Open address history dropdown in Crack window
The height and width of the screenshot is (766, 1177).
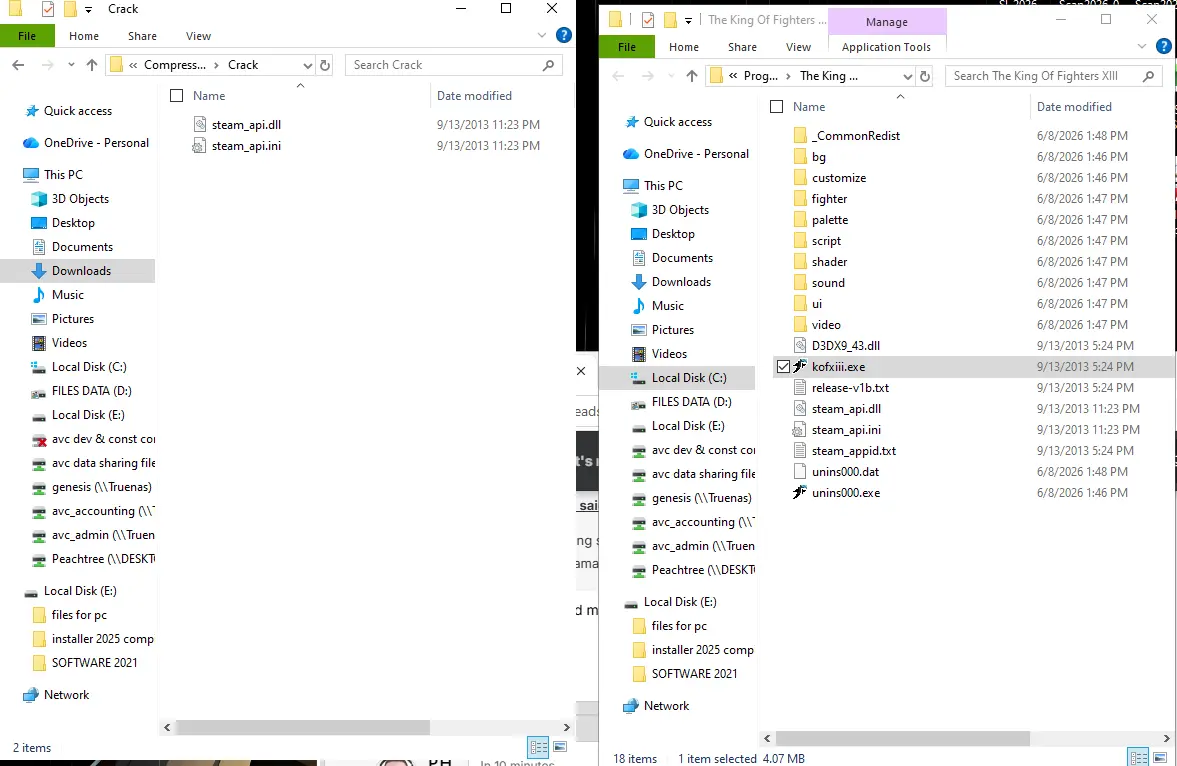click(x=307, y=65)
